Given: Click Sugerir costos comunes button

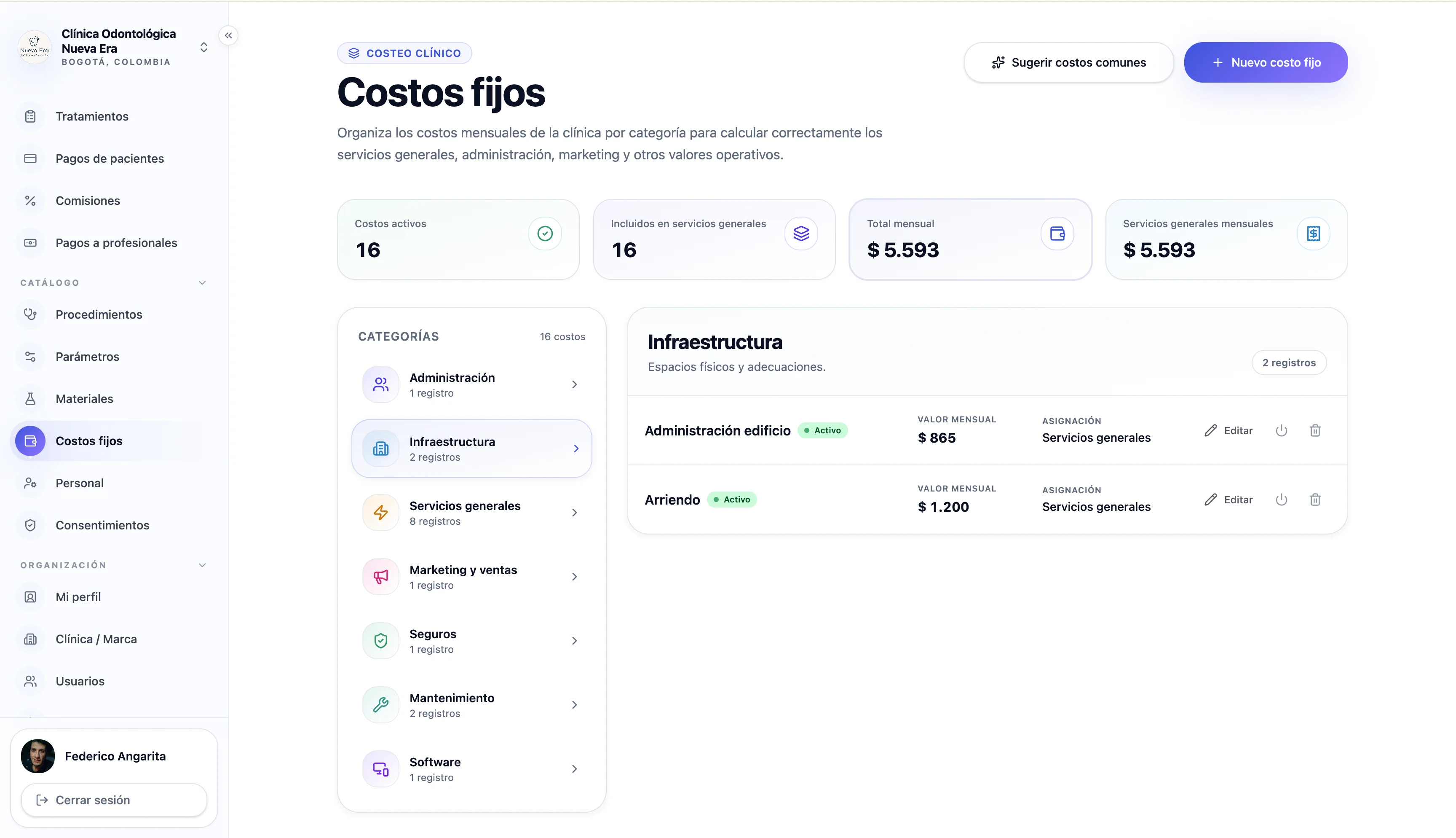Looking at the screenshot, I should pyautogui.click(x=1068, y=62).
